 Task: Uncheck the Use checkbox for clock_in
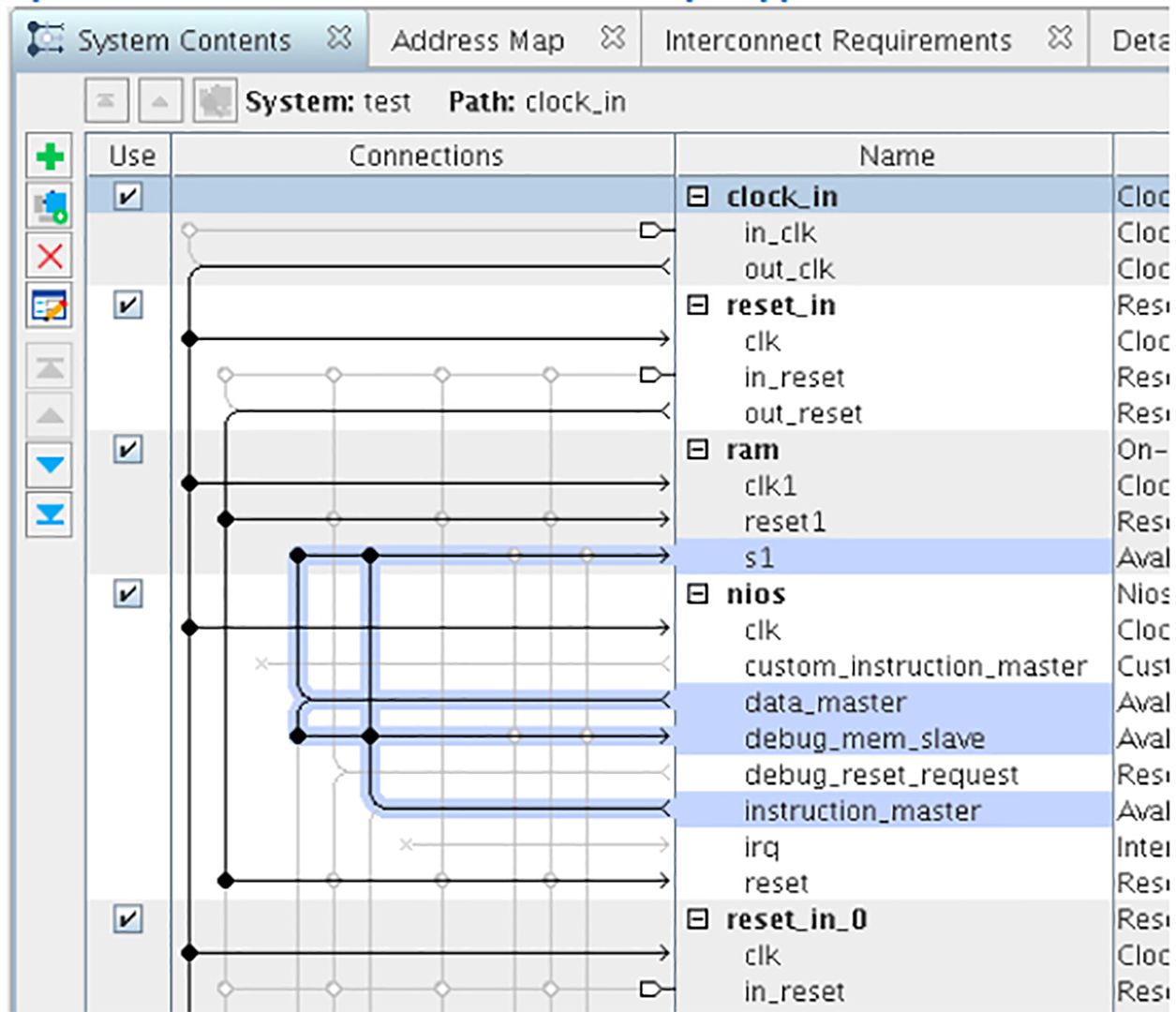point(127,197)
